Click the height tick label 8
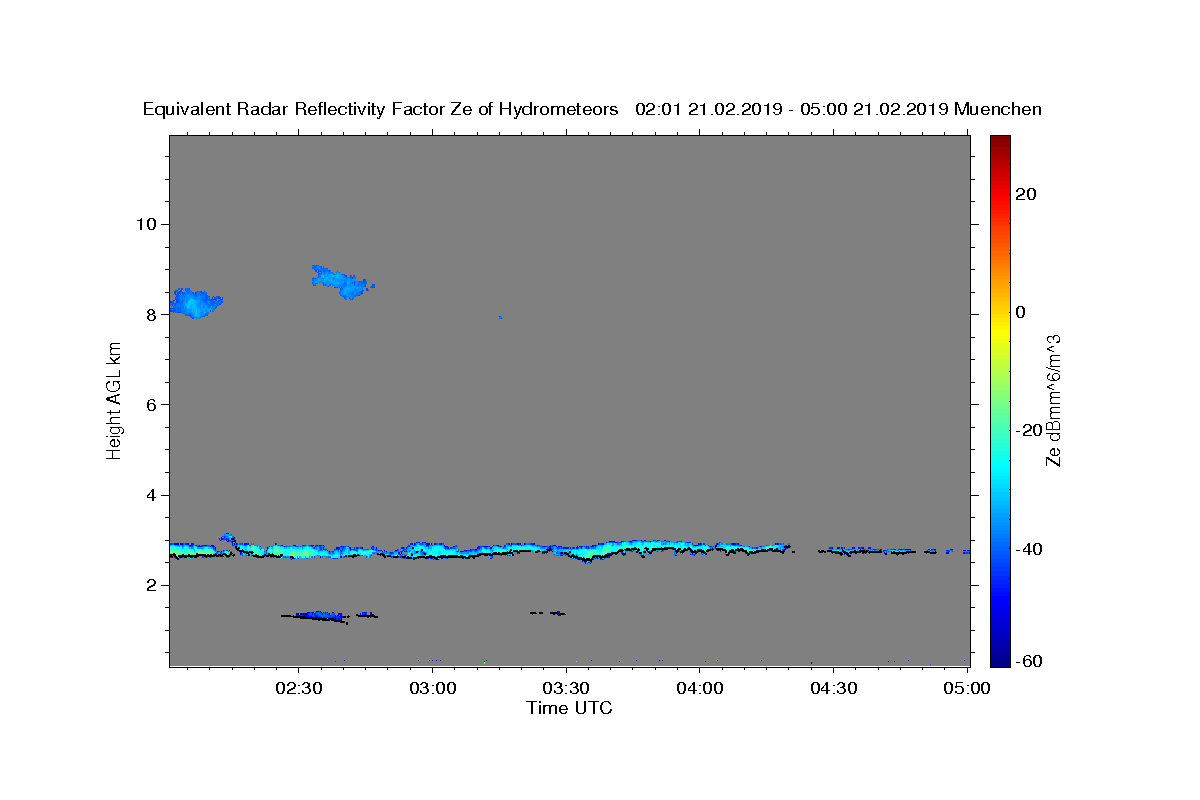The width and height of the screenshot is (1200, 800). pyautogui.click(x=152, y=314)
